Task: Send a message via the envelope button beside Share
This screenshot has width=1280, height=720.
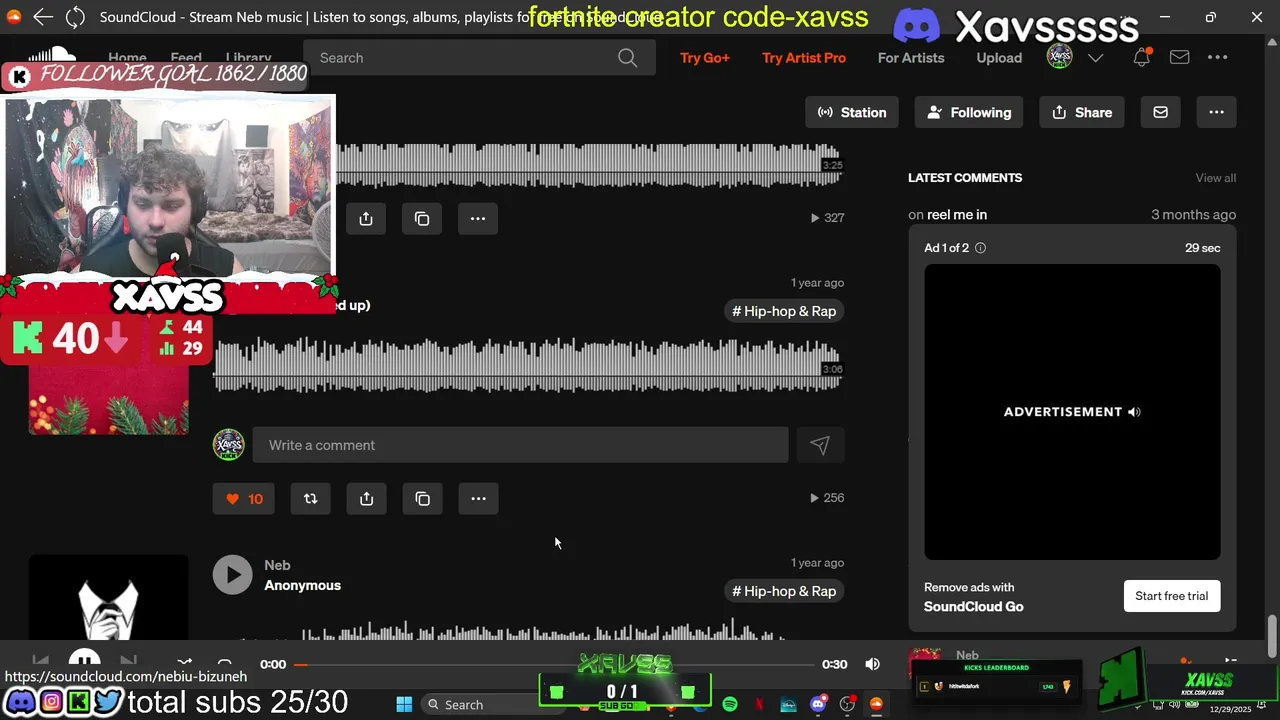Action: coord(1160,112)
